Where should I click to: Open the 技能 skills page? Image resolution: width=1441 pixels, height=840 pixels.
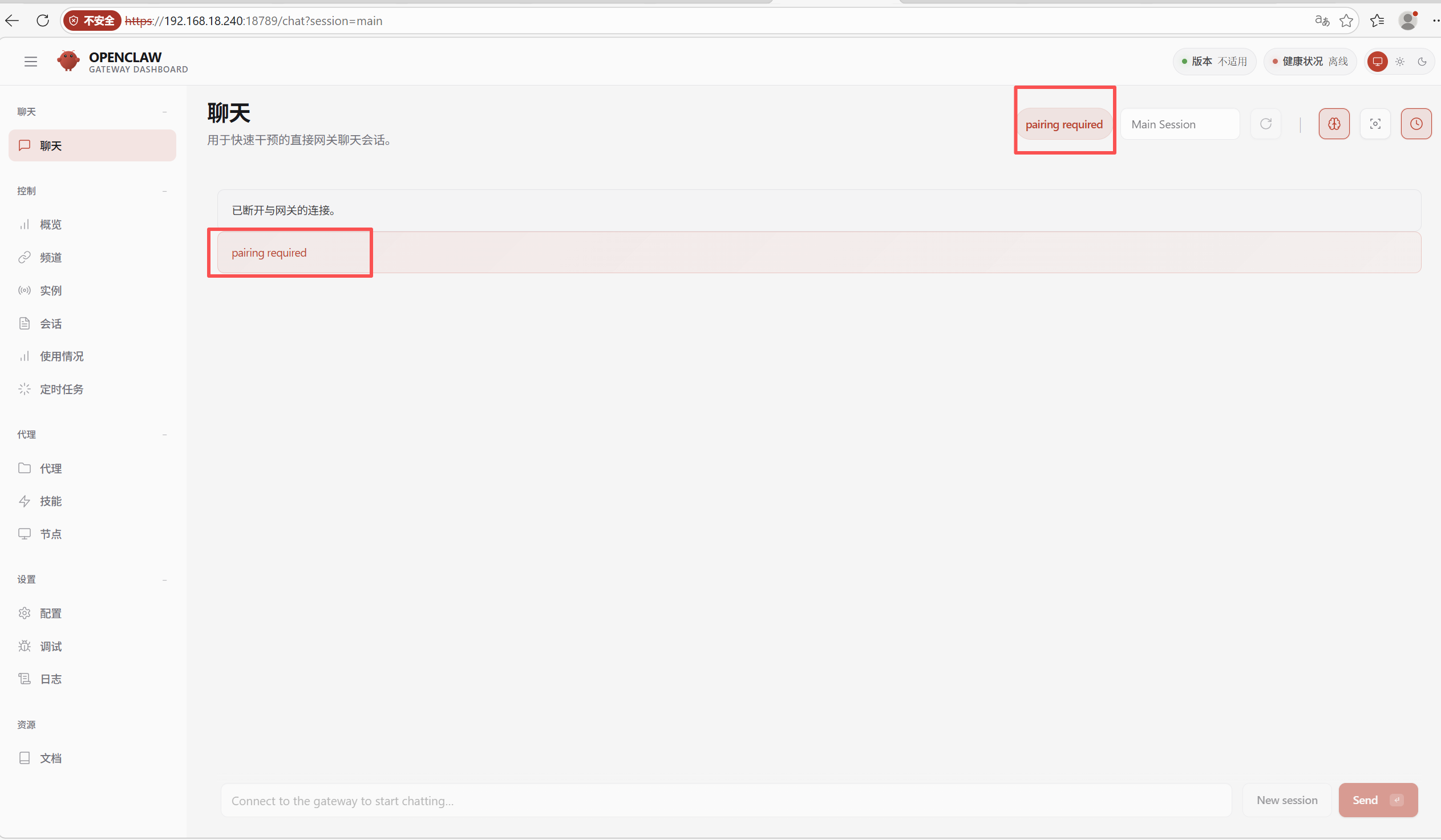(50, 501)
